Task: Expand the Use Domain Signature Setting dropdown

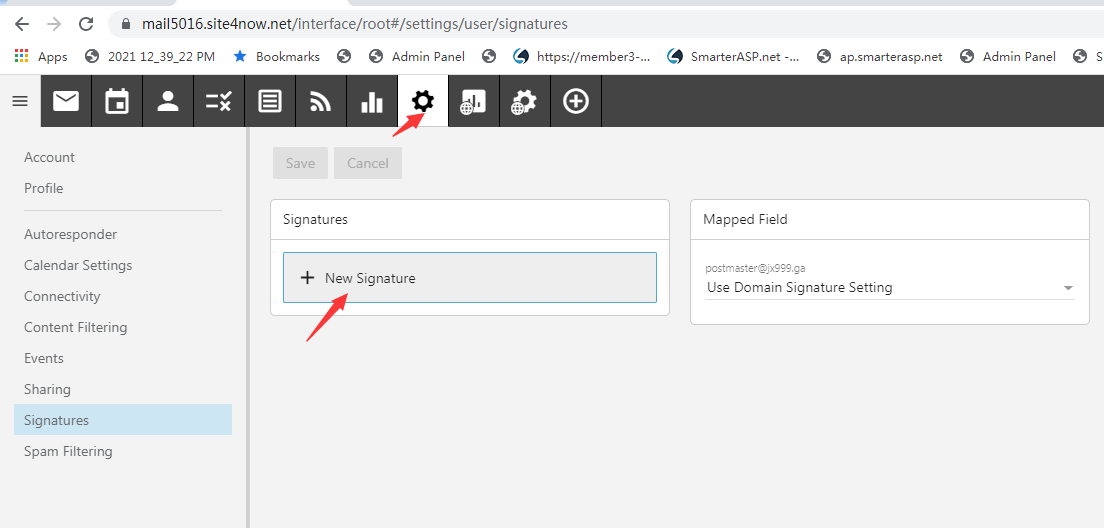Action: (889, 287)
